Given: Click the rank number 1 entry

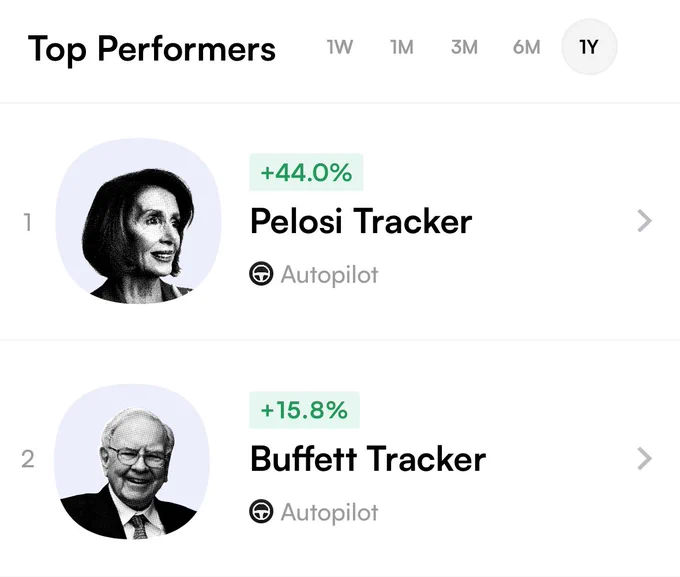Looking at the screenshot, I should tap(28, 222).
